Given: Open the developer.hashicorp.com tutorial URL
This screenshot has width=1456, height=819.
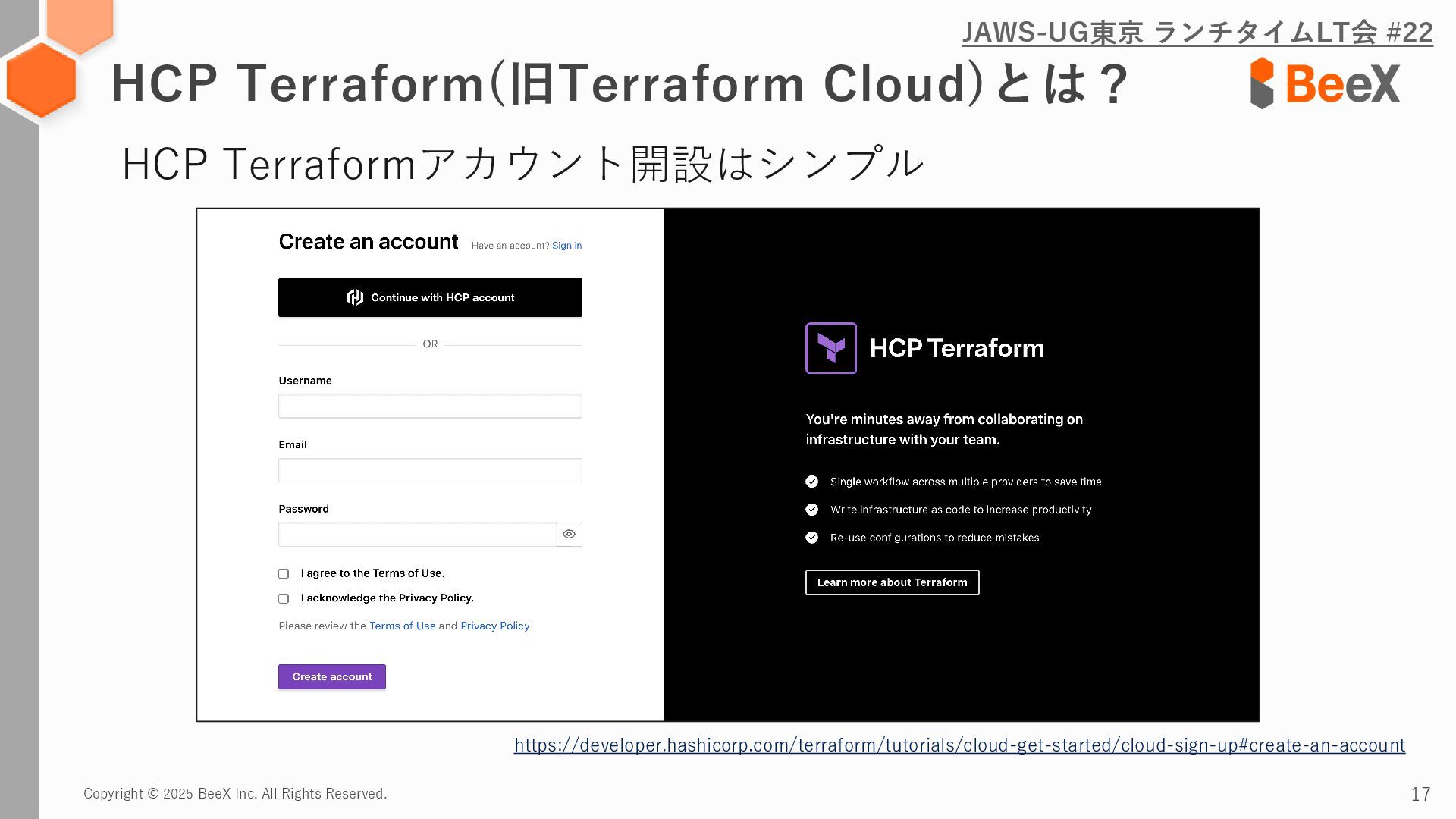Looking at the screenshot, I should [959, 745].
